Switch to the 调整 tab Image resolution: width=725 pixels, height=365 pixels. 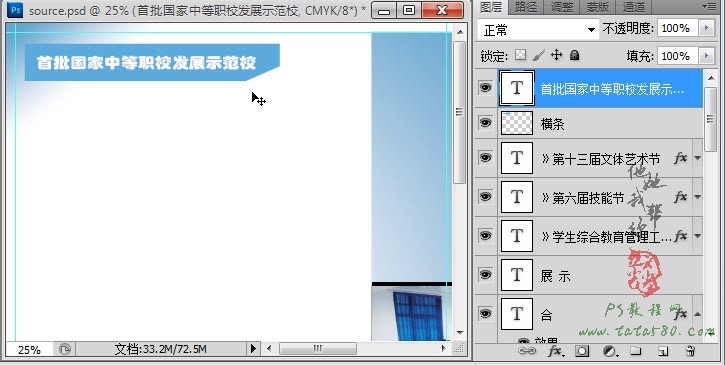click(562, 6)
